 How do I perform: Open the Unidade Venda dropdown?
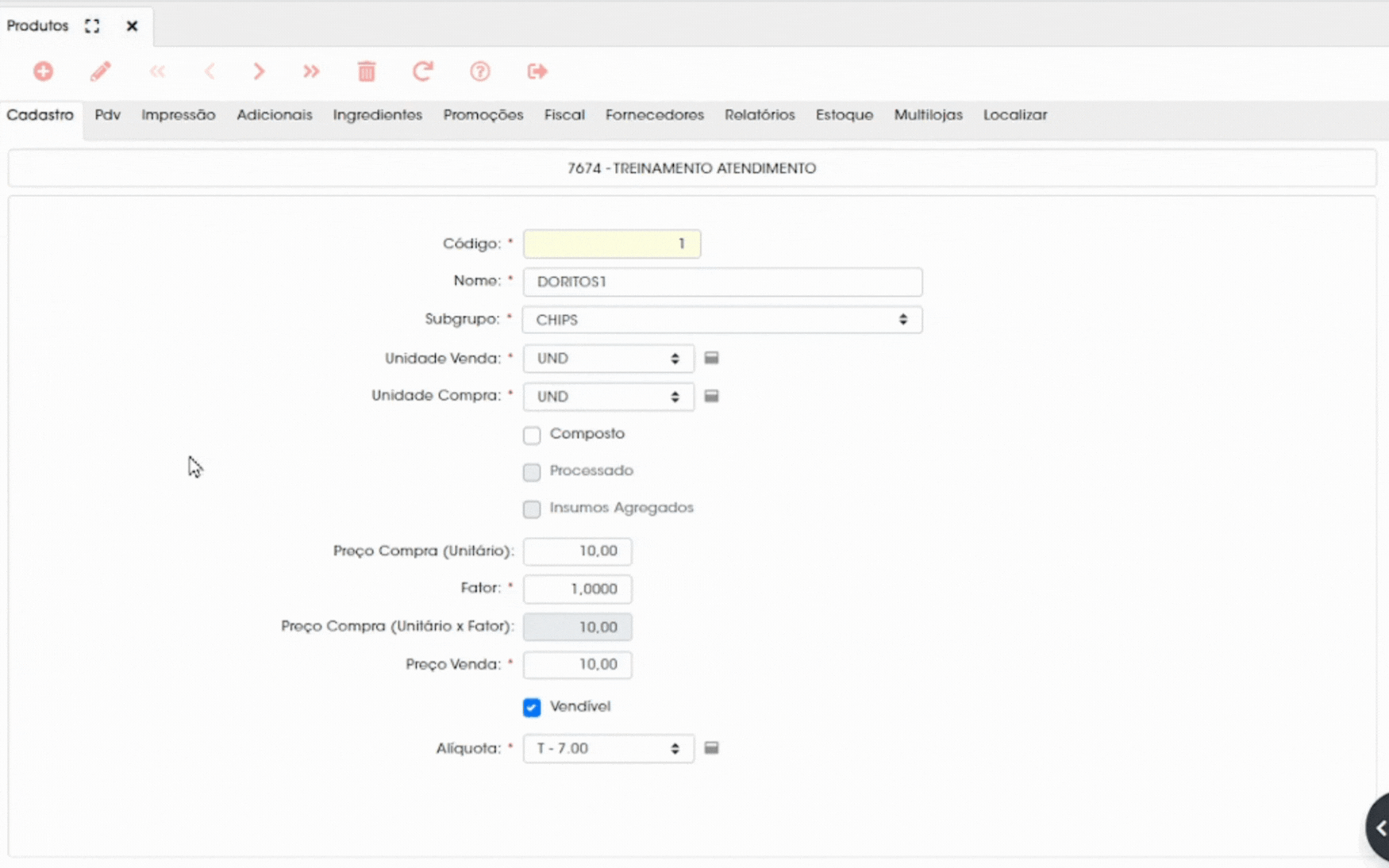pos(608,359)
